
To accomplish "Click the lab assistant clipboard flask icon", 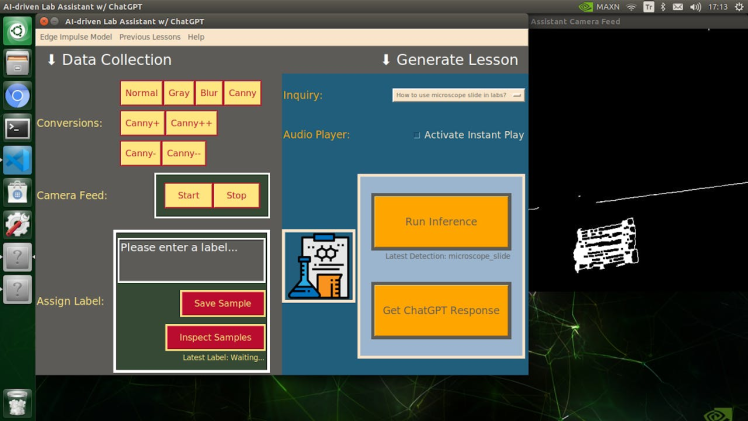I will pos(318,266).
